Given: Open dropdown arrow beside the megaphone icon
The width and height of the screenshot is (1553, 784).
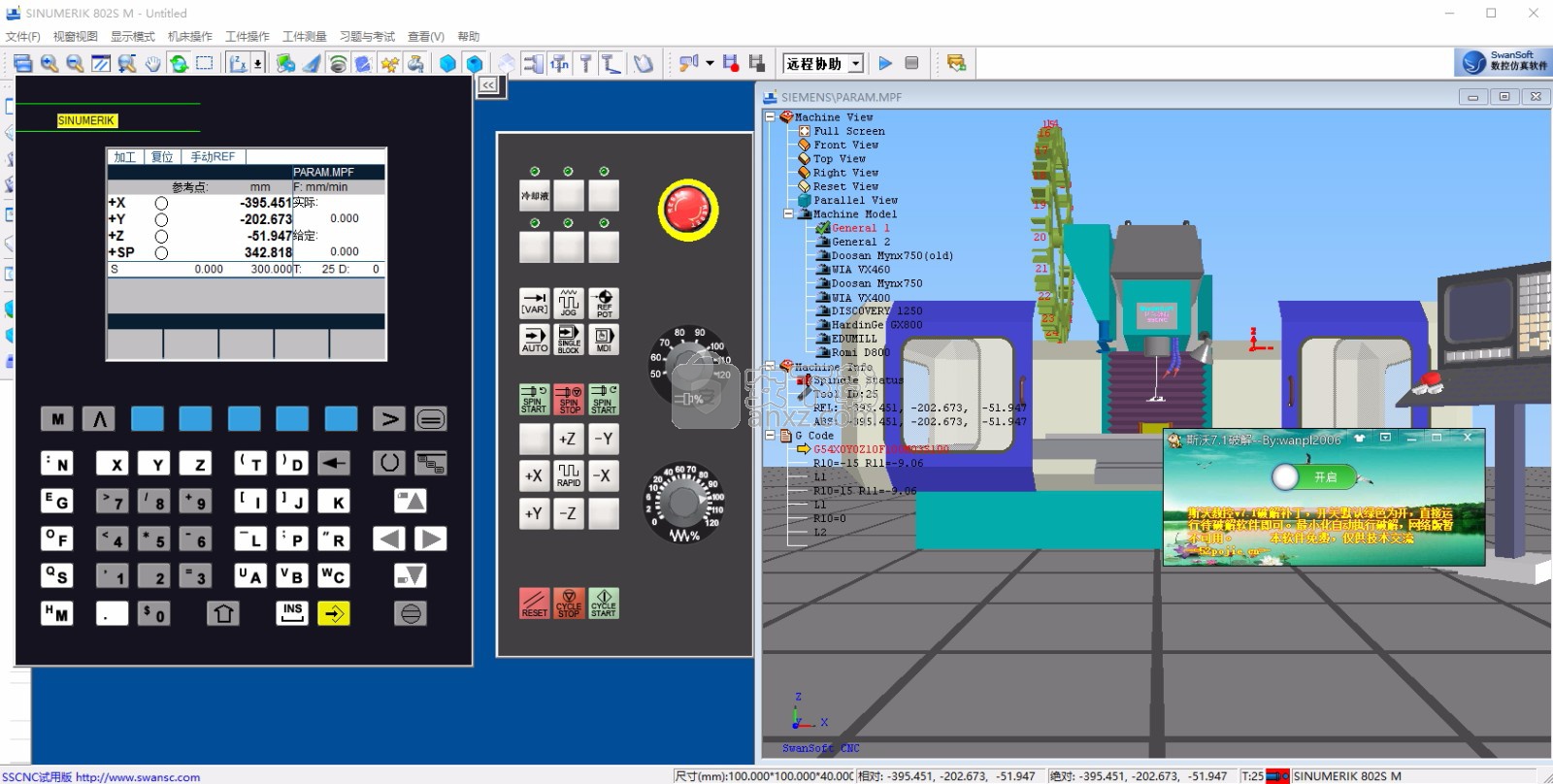Looking at the screenshot, I should pos(710,63).
